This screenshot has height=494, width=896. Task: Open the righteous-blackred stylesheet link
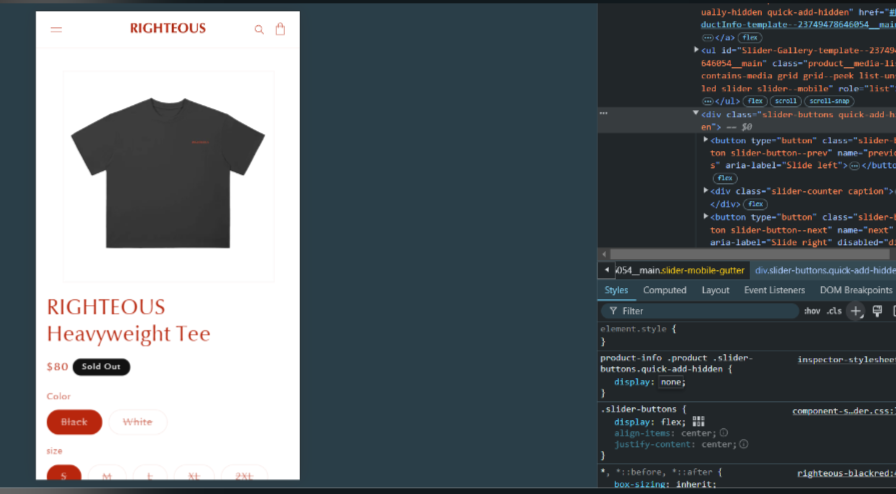pyautogui.click(x=846, y=473)
